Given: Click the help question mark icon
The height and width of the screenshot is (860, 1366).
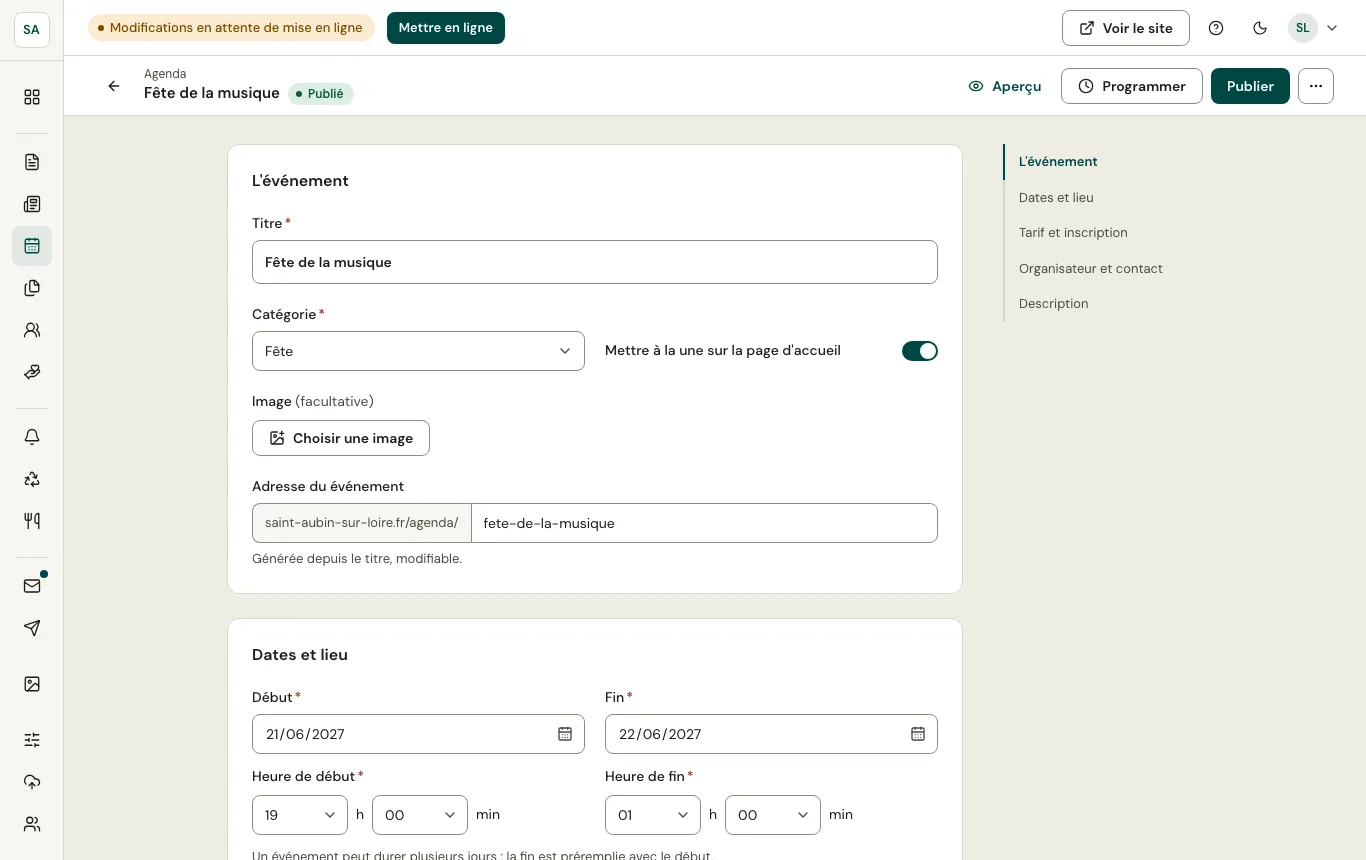Looking at the screenshot, I should (x=1216, y=28).
